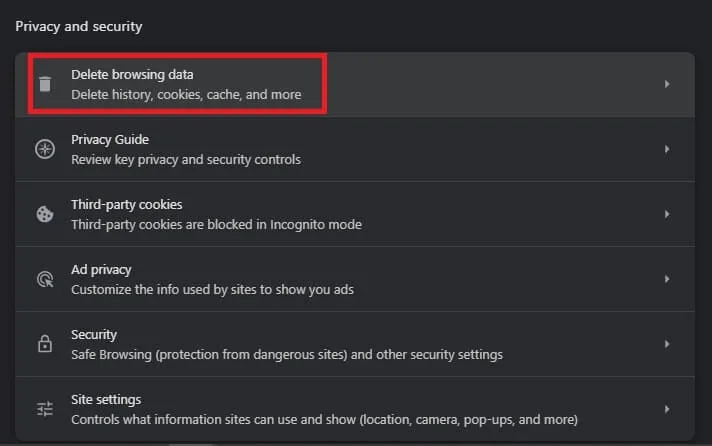
Task: Expand the Site settings row arrow
Action: coord(667,409)
